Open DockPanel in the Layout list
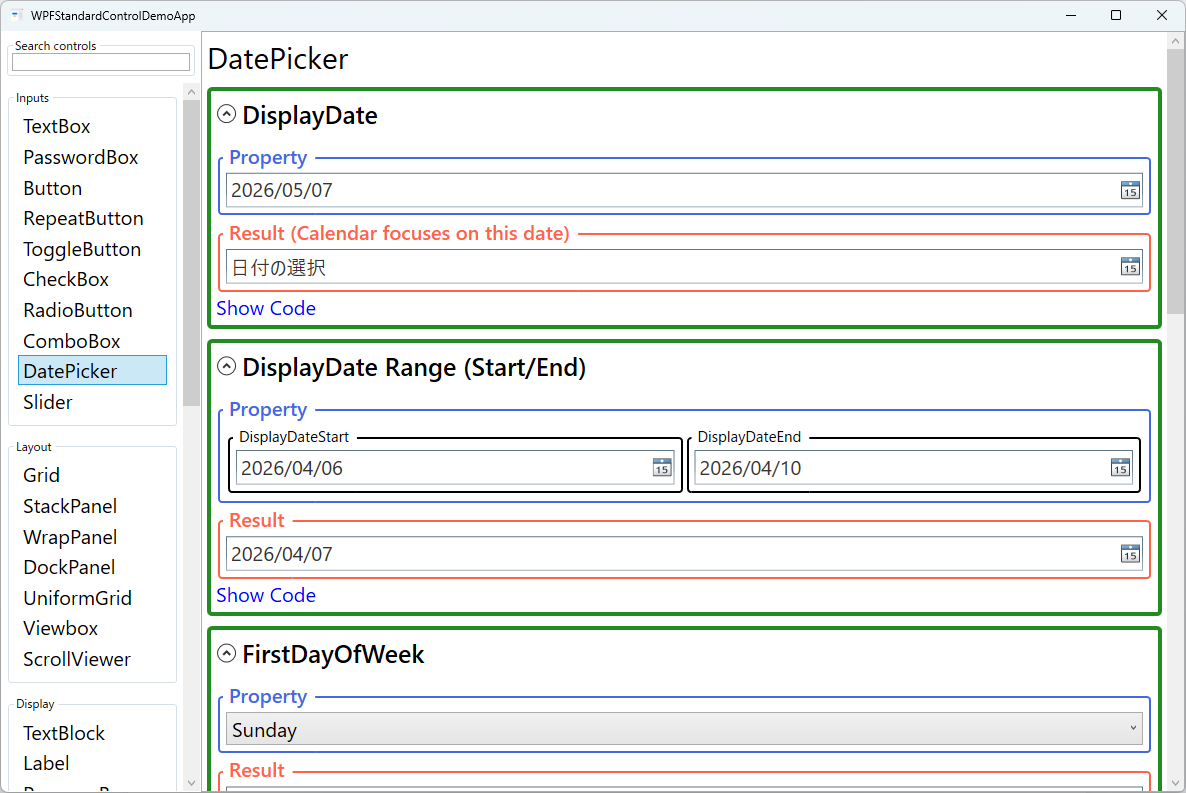The height and width of the screenshot is (793, 1186). point(92,568)
